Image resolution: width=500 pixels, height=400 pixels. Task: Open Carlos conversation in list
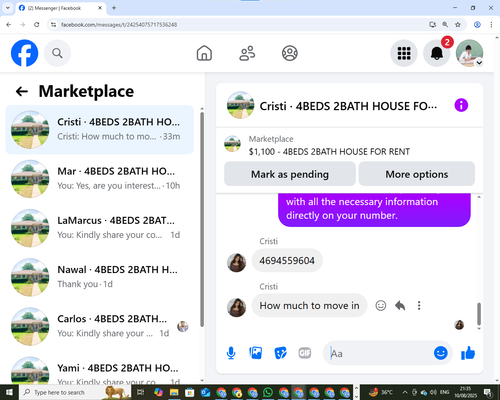point(100,326)
